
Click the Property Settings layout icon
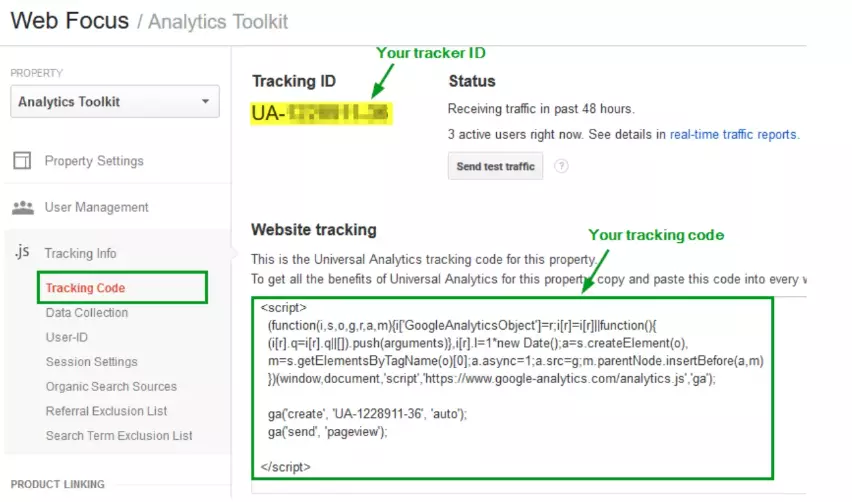click(x=22, y=161)
